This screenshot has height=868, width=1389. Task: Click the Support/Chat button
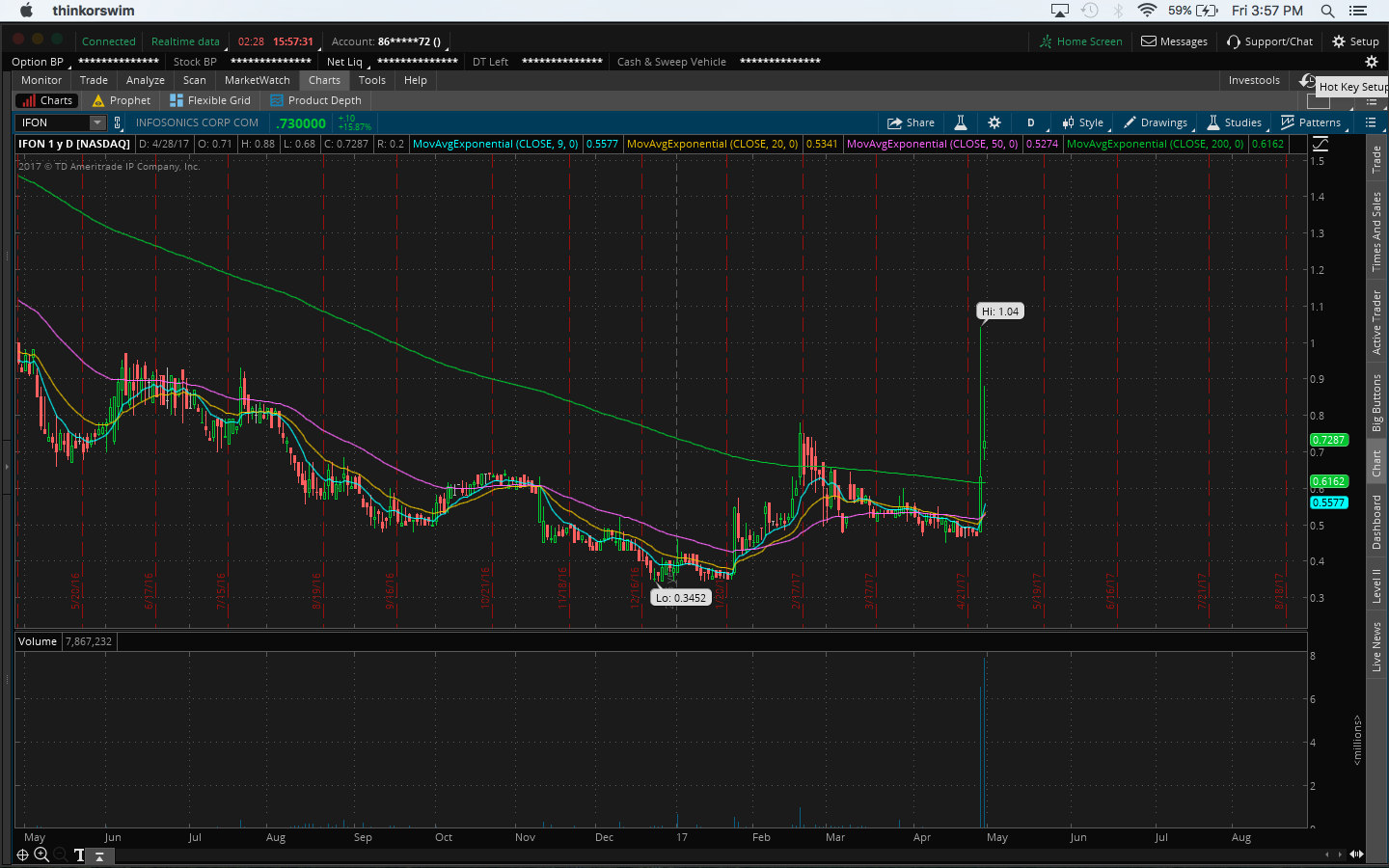point(1269,41)
